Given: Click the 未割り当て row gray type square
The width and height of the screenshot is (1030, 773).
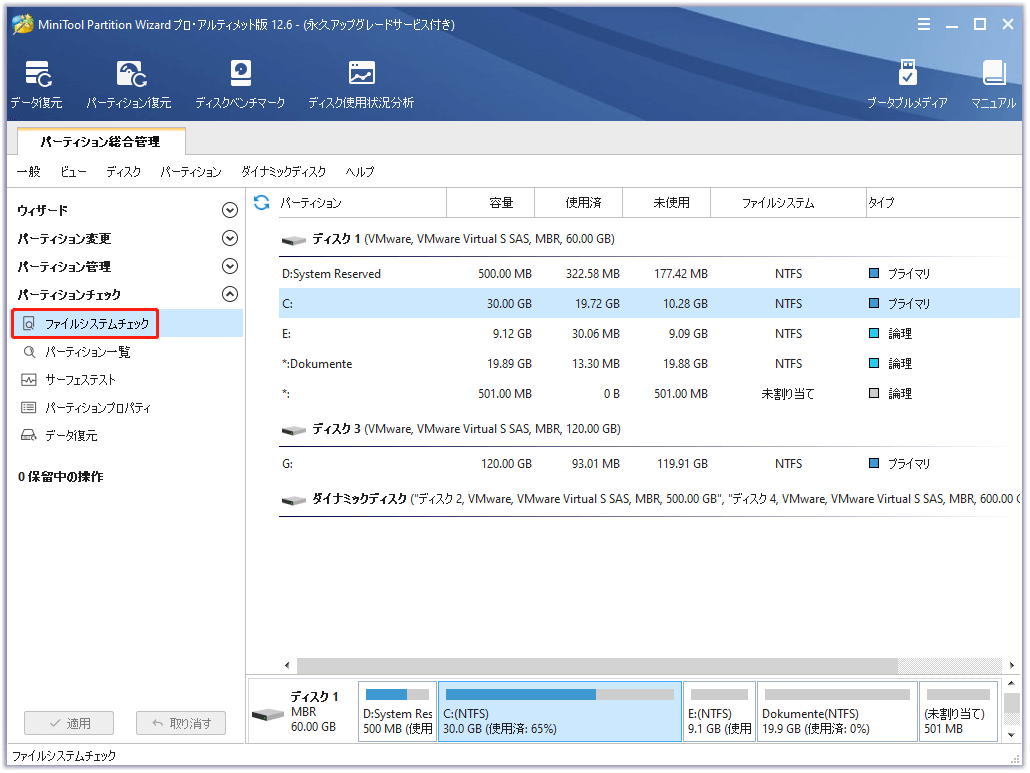Looking at the screenshot, I should click(874, 393).
